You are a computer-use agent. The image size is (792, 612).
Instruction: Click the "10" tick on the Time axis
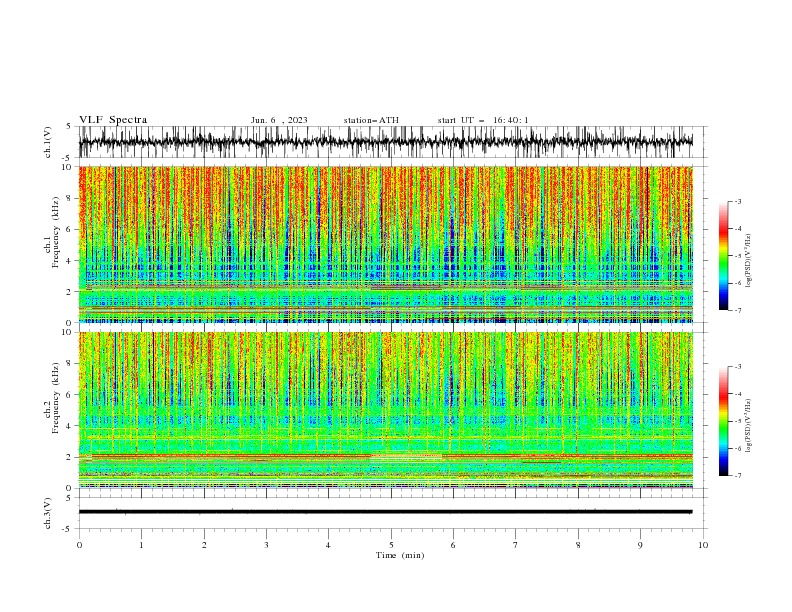coord(703,545)
